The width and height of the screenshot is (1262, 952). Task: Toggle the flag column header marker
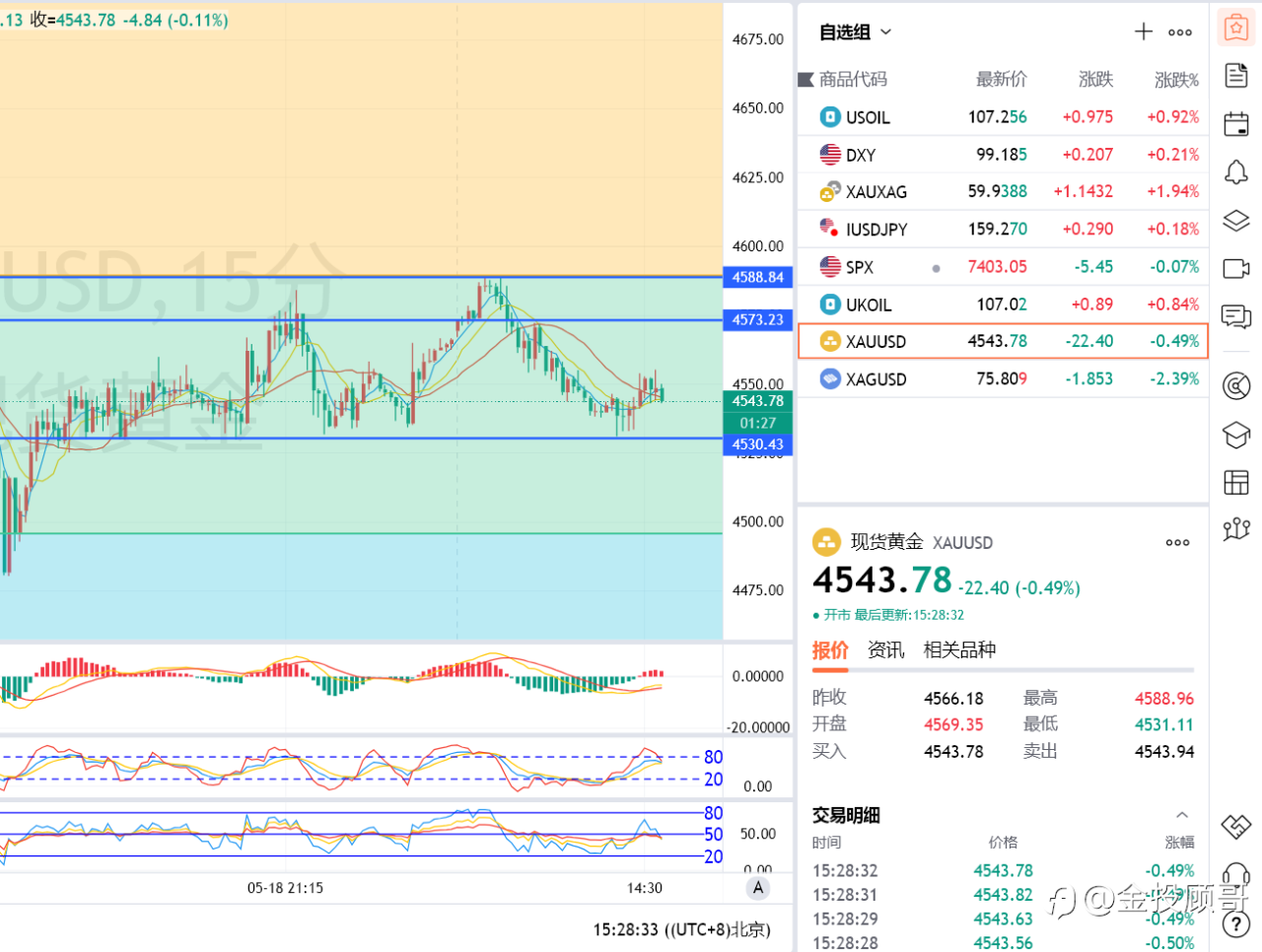(x=806, y=79)
